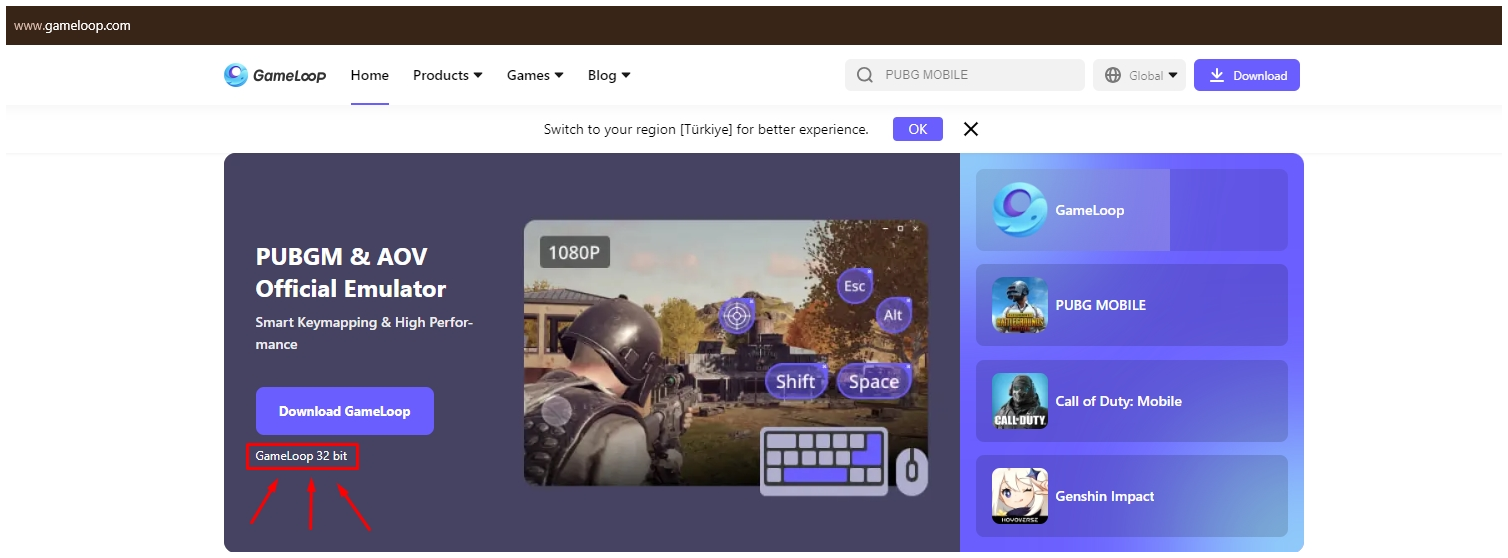Click the Shift key bubble
Viewport: 1508px width, 558px height.
pyautogui.click(x=796, y=381)
